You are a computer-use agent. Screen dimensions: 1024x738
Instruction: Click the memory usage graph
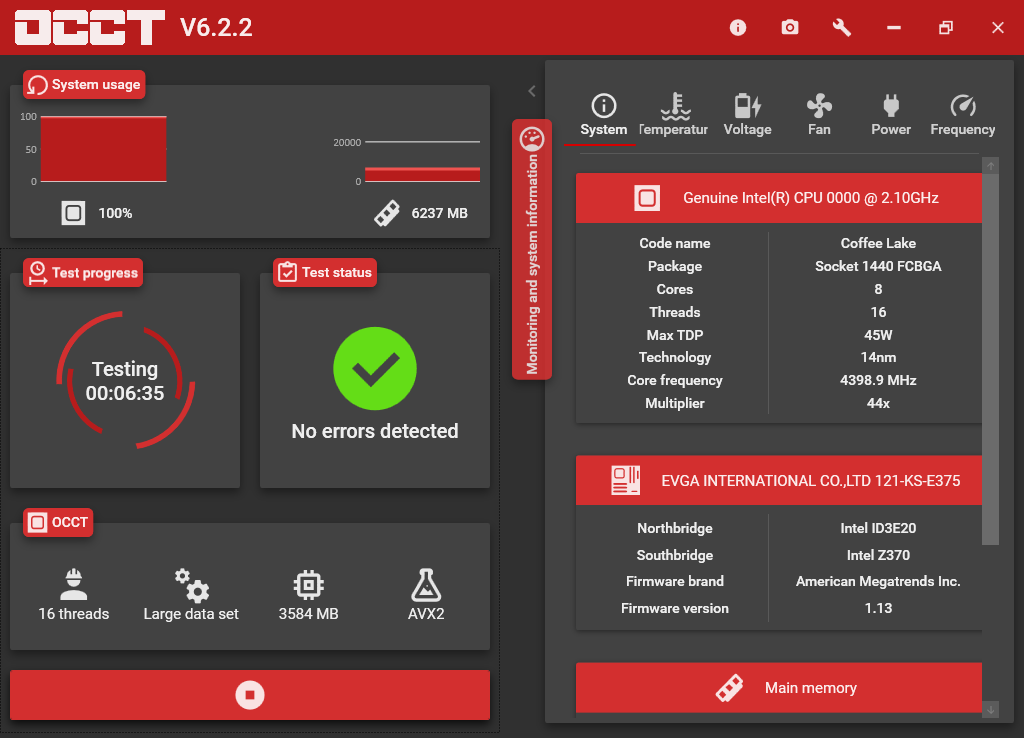pos(423,161)
